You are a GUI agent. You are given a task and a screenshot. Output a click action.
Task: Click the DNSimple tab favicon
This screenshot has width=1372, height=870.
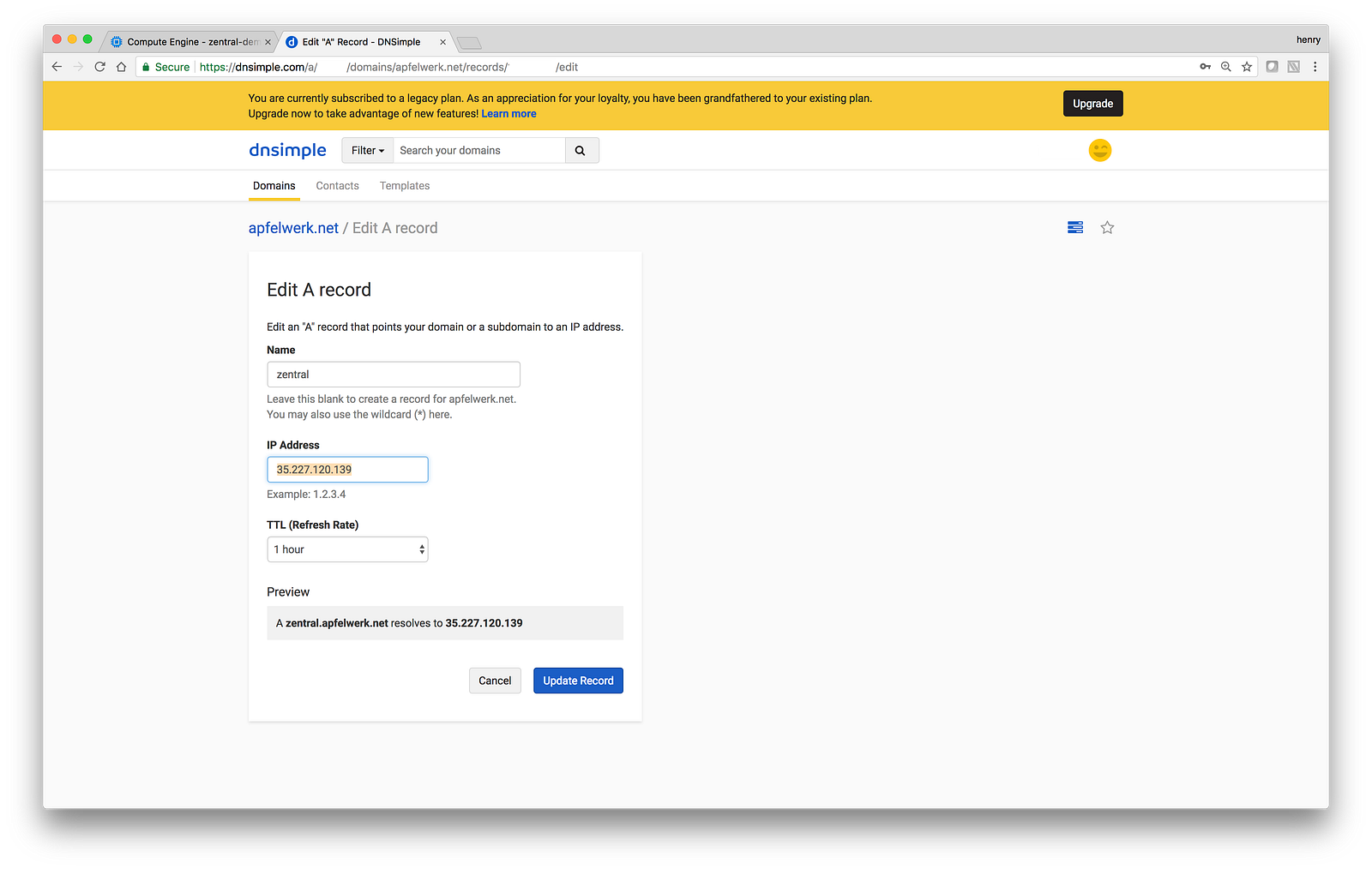click(292, 42)
